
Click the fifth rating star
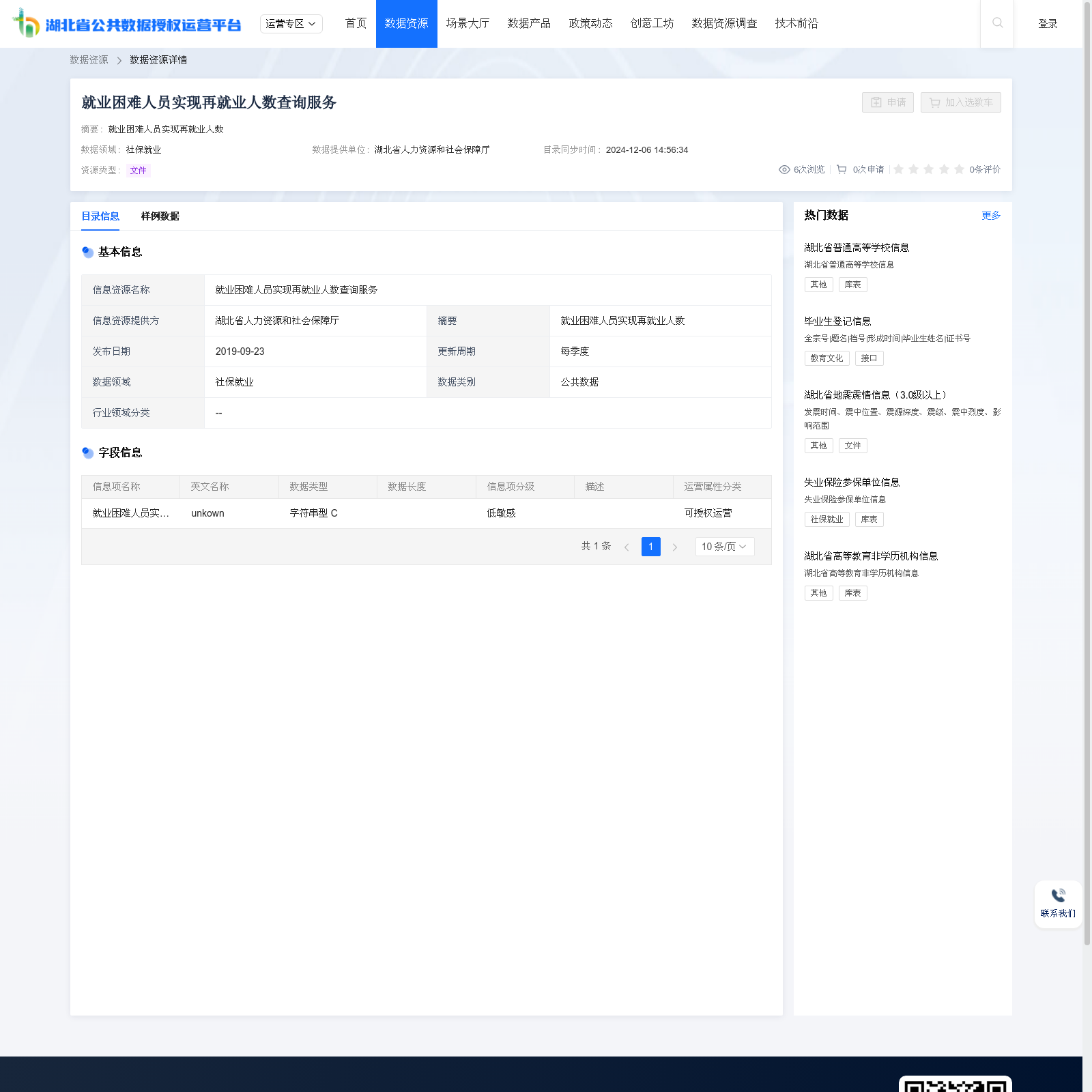click(959, 170)
